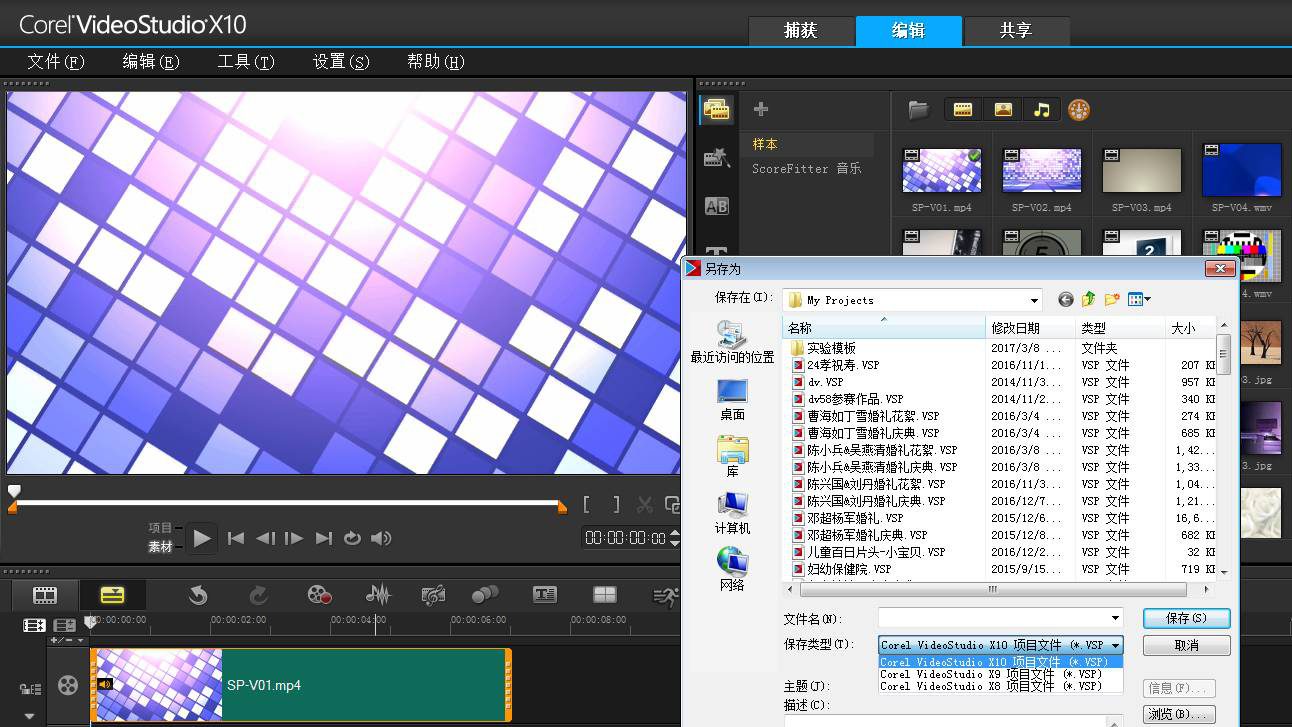Click the video track film-reel icon
Viewport: 1292px width, 727px height.
point(67,685)
